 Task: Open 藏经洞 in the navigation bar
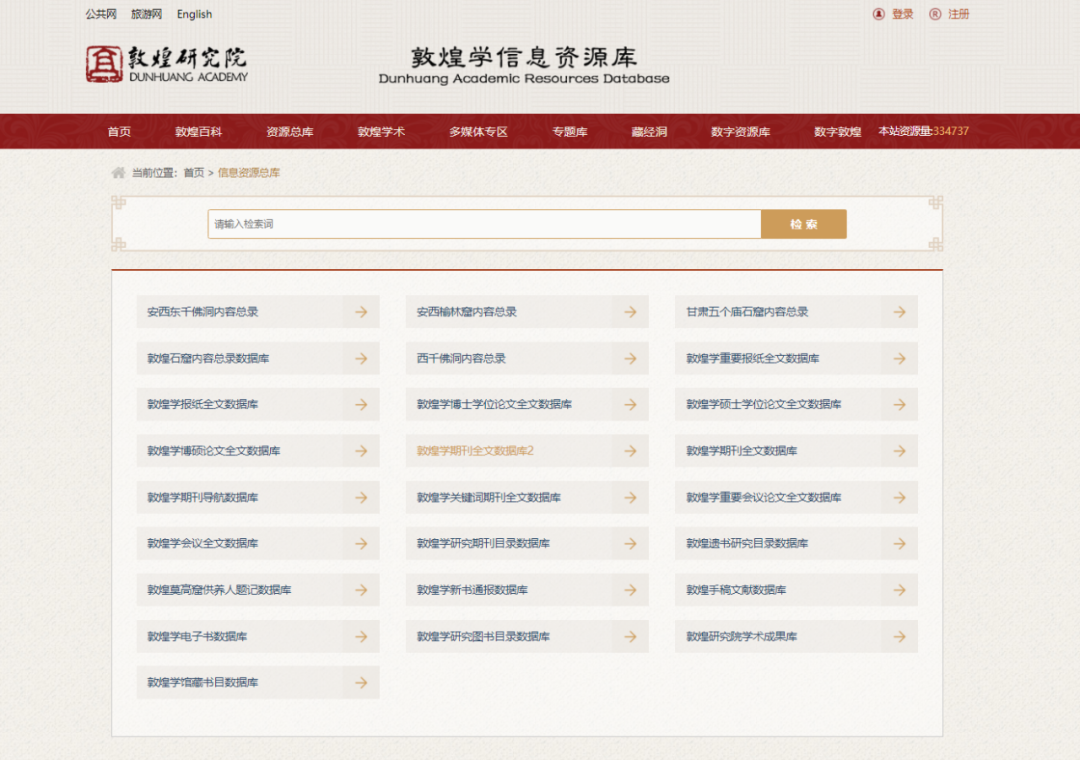pyautogui.click(x=650, y=132)
